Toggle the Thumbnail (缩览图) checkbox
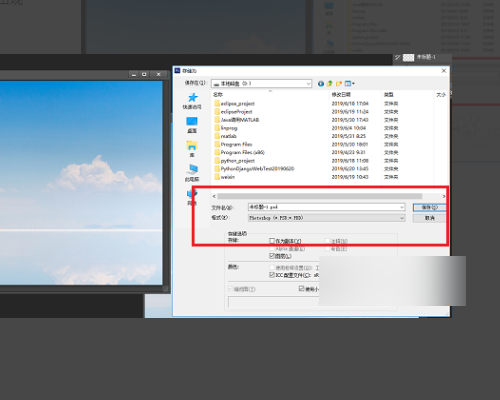The height and width of the screenshot is (400, 500). click(x=231, y=289)
